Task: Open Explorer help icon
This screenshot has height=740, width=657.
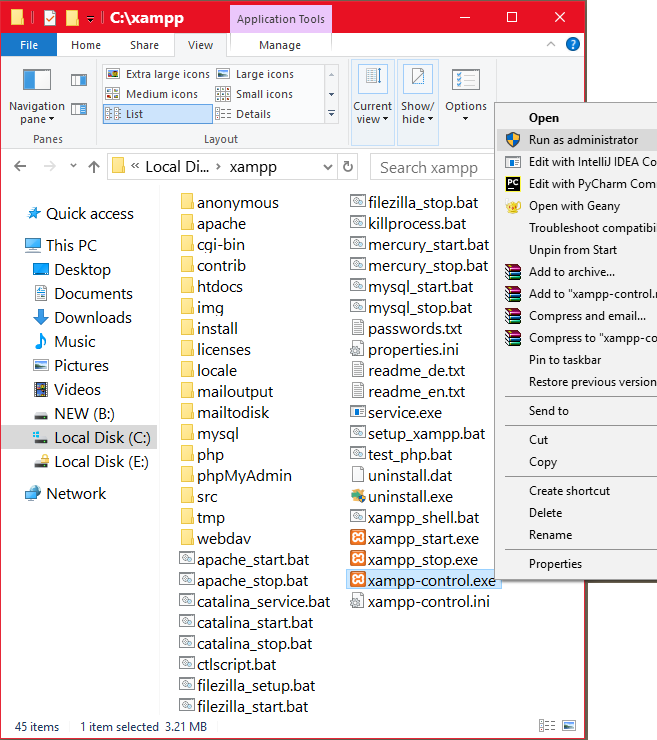Action: point(573,44)
